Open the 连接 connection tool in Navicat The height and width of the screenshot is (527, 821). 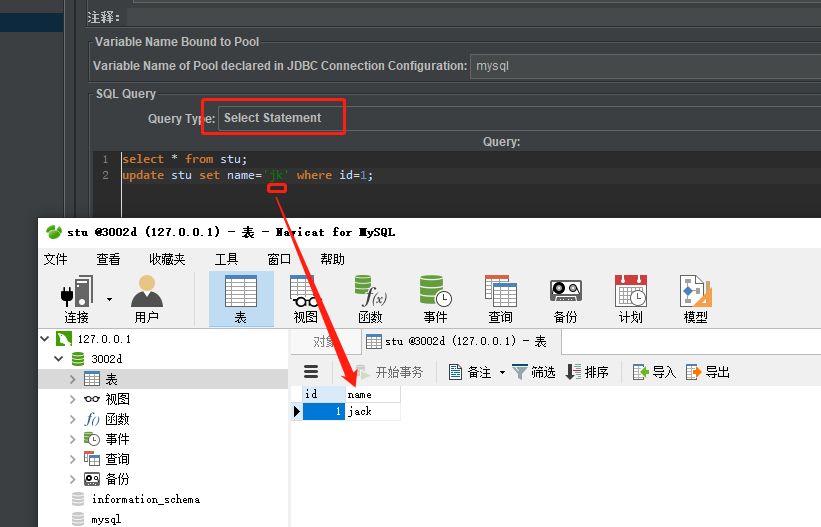point(76,299)
